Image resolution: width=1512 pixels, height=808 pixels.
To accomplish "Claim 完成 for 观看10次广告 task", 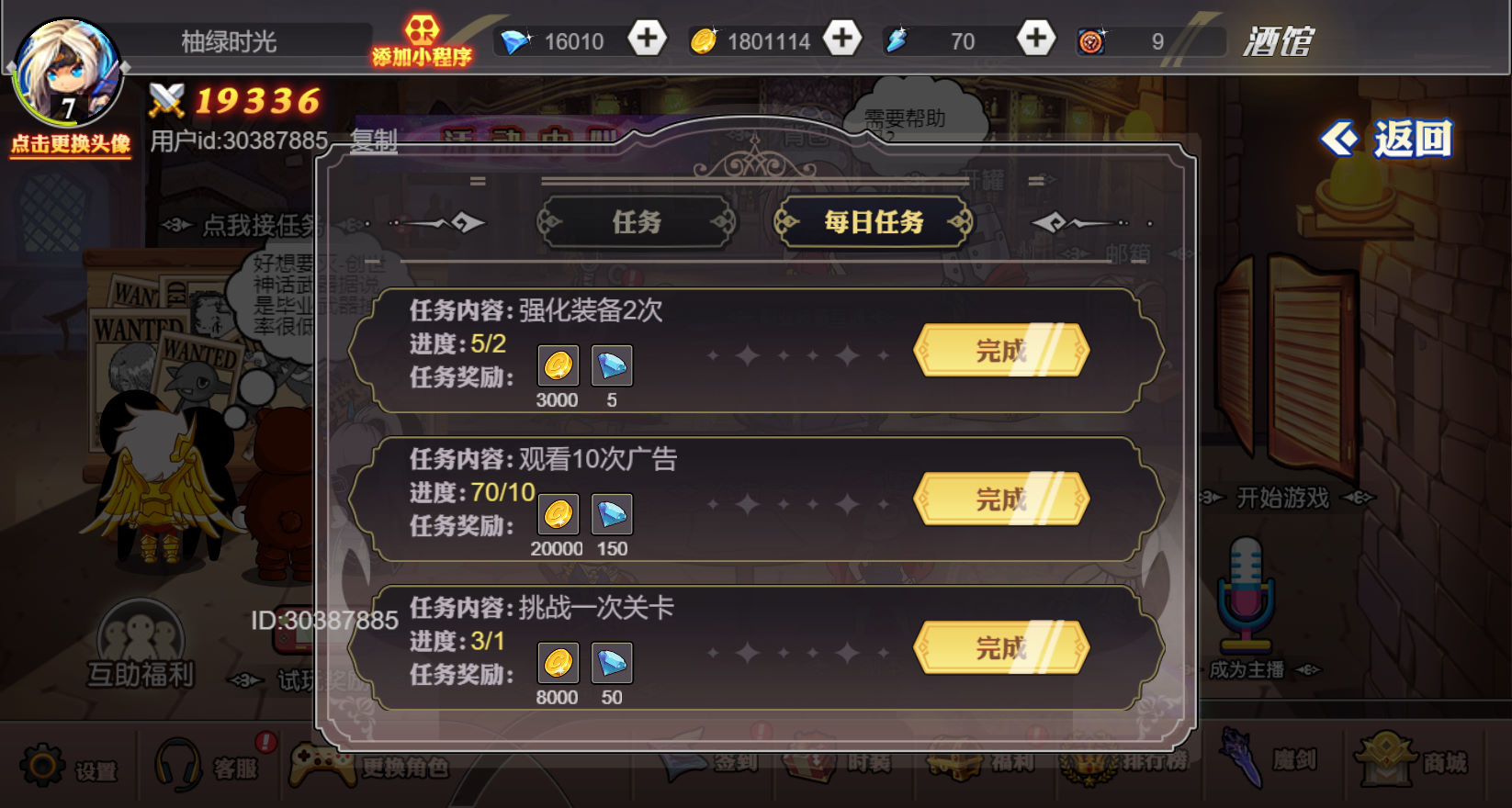I will click(1001, 499).
